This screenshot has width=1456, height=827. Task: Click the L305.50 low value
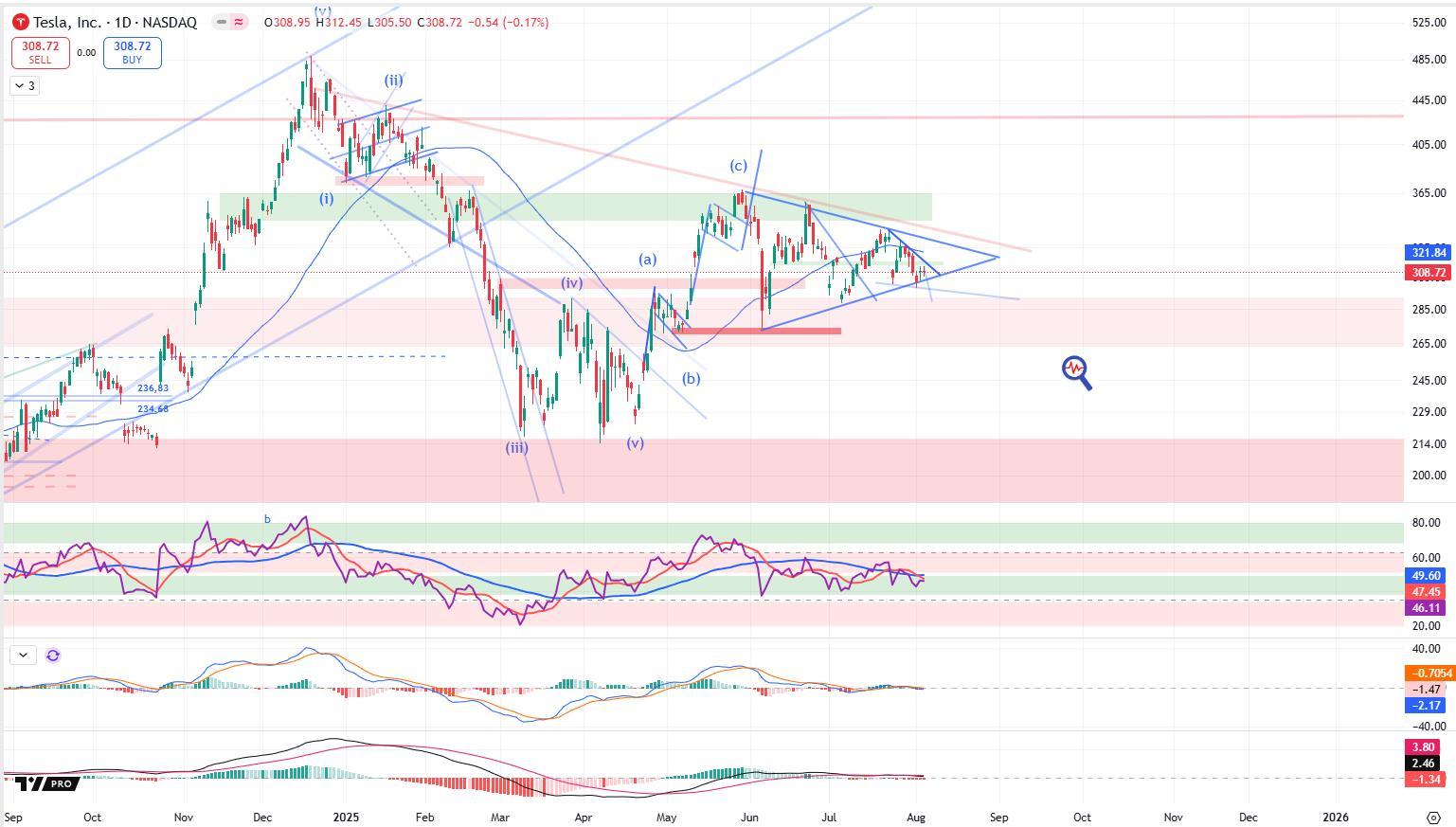coord(389,22)
